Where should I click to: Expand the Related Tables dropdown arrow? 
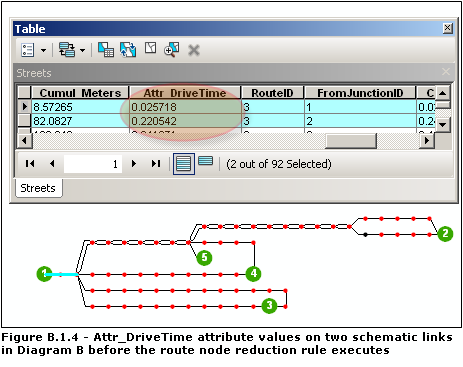82,51
